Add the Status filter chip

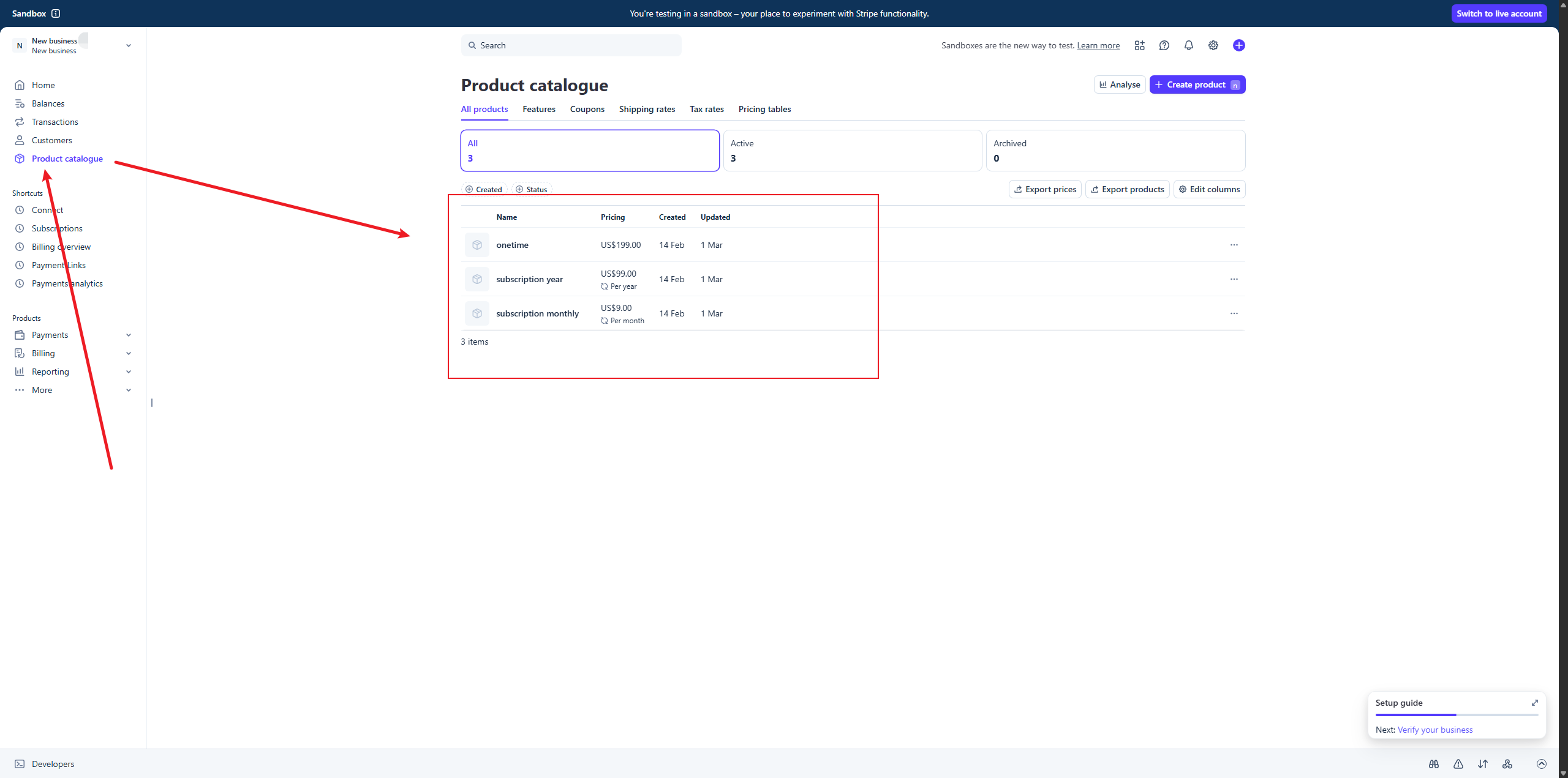531,189
